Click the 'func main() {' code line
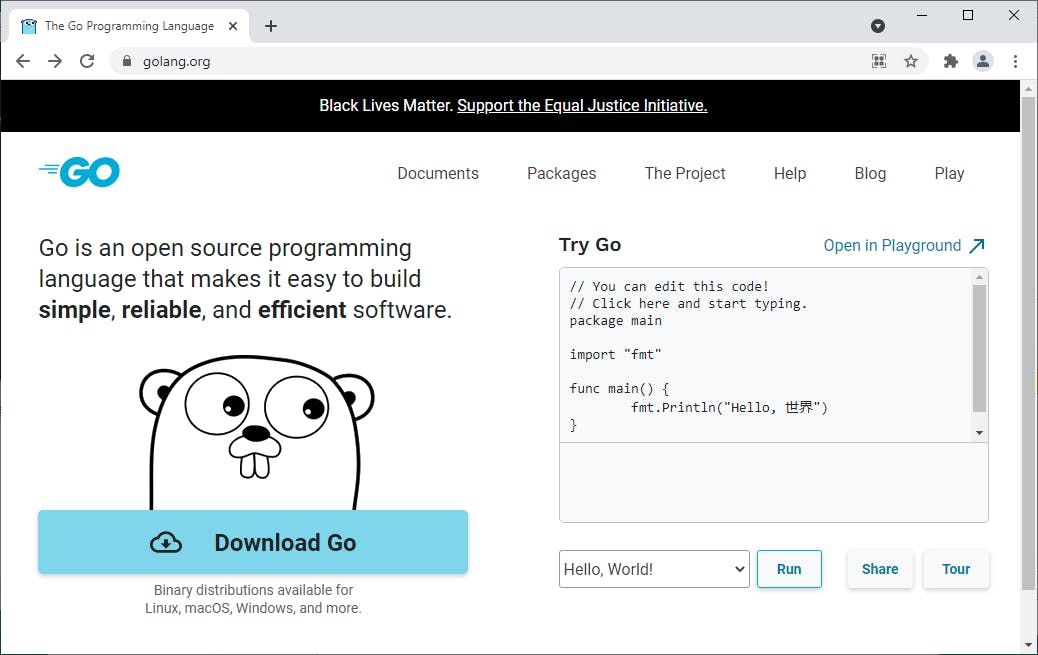1038x655 pixels. (x=619, y=389)
